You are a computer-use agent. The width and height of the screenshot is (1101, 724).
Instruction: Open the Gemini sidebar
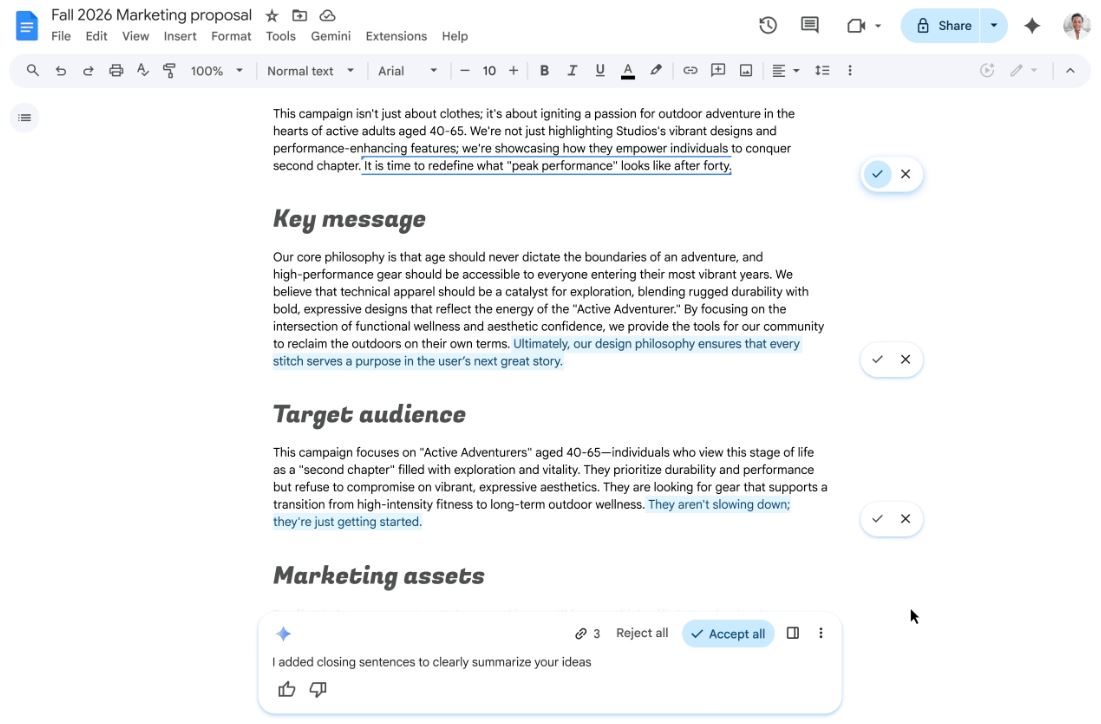pos(1031,25)
